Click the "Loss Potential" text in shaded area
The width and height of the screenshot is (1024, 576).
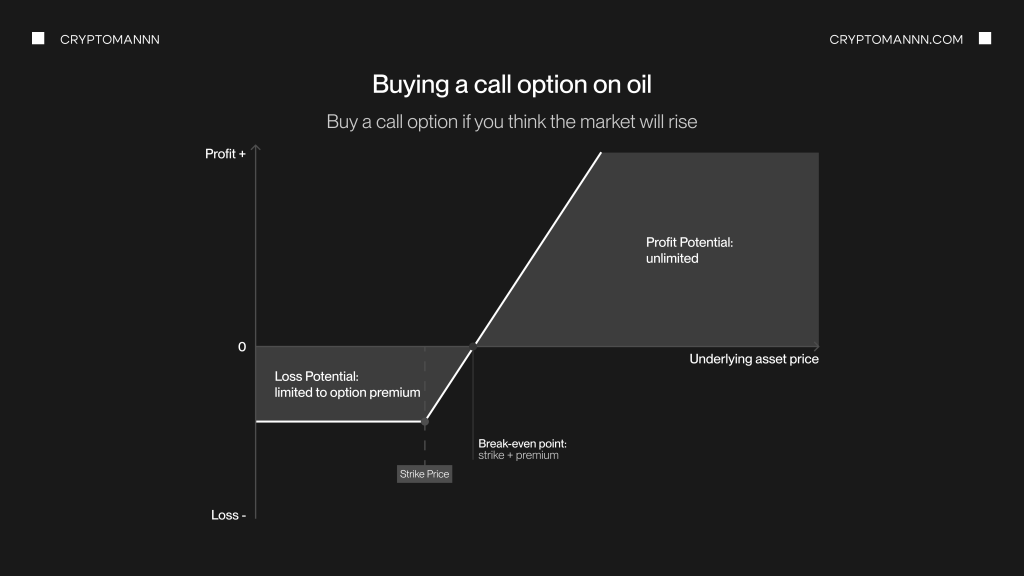347,385
